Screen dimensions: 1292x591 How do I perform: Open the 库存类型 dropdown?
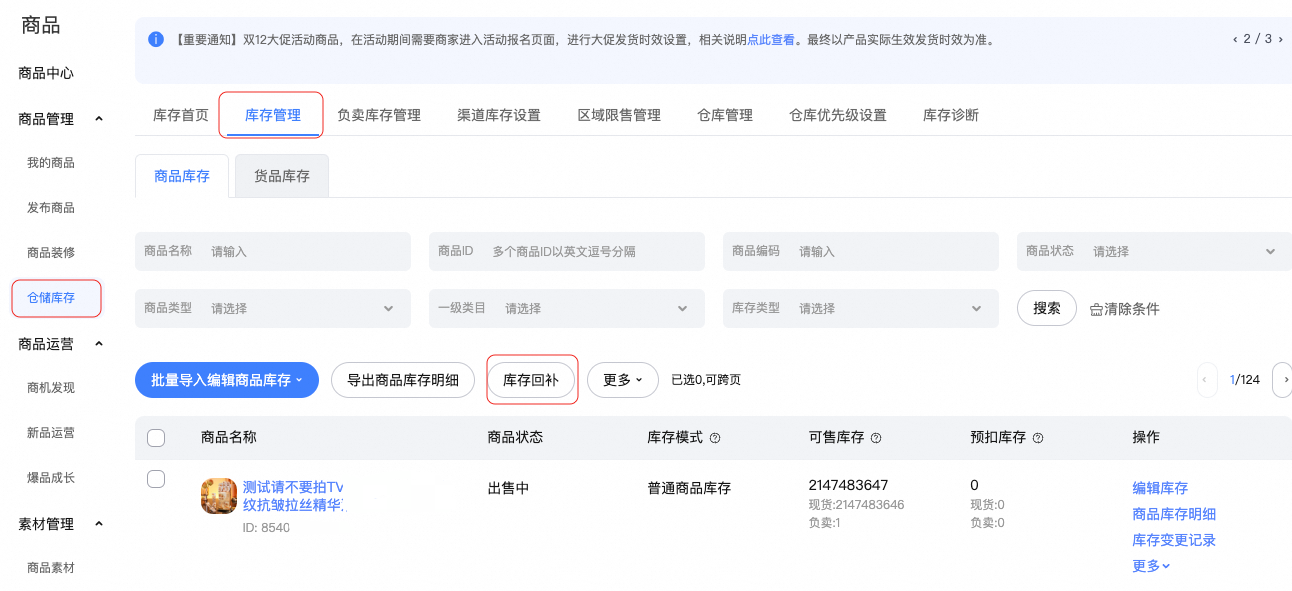click(861, 308)
